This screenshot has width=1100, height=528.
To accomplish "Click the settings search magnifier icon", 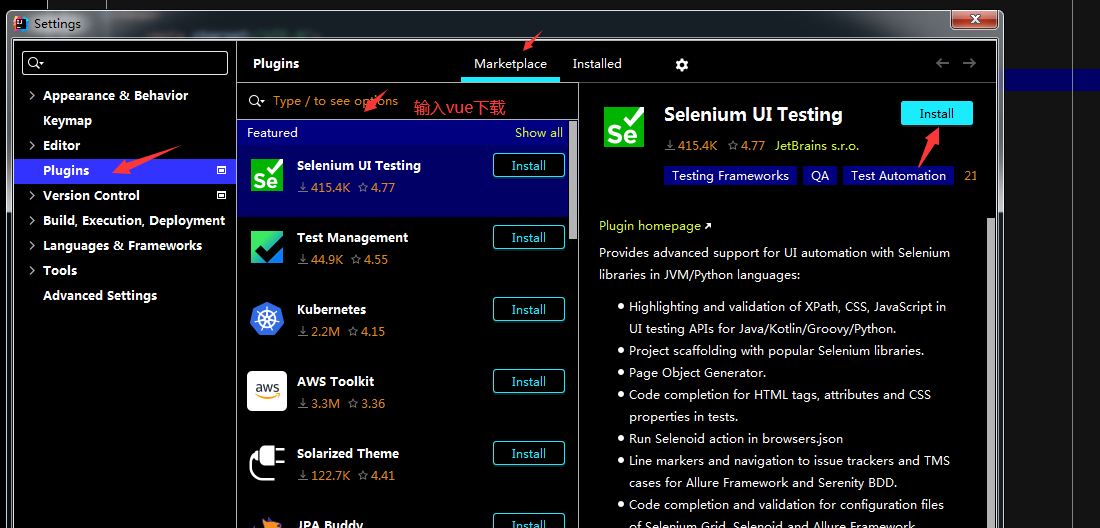I will pyautogui.click(x=35, y=63).
